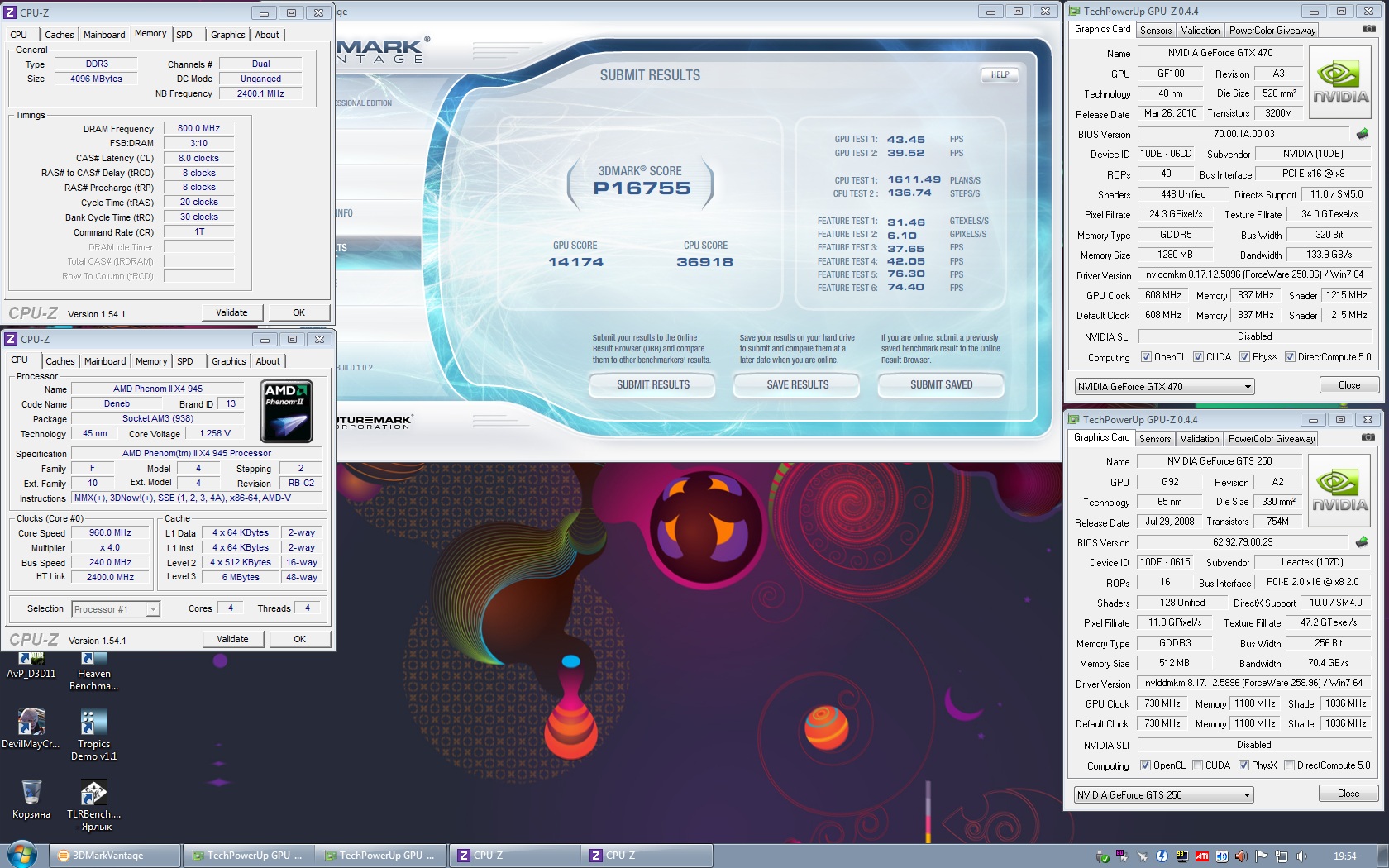This screenshot has height=868, width=1389.
Task: Click the blue speaker sound tray icon
Action: click(1222, 856)
